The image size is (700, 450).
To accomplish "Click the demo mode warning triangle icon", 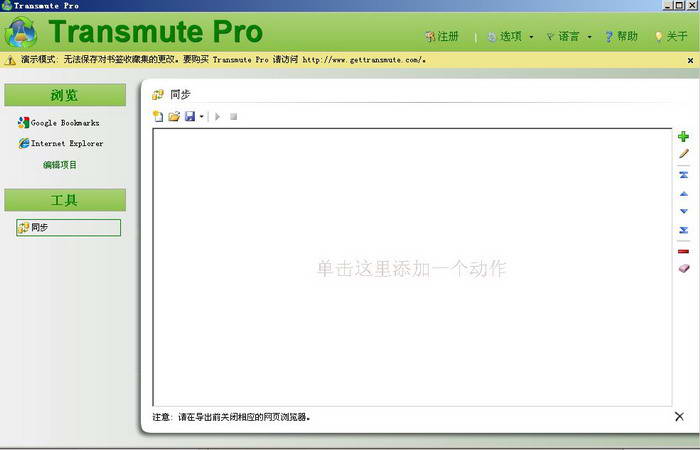I will (x=10, y=60).
